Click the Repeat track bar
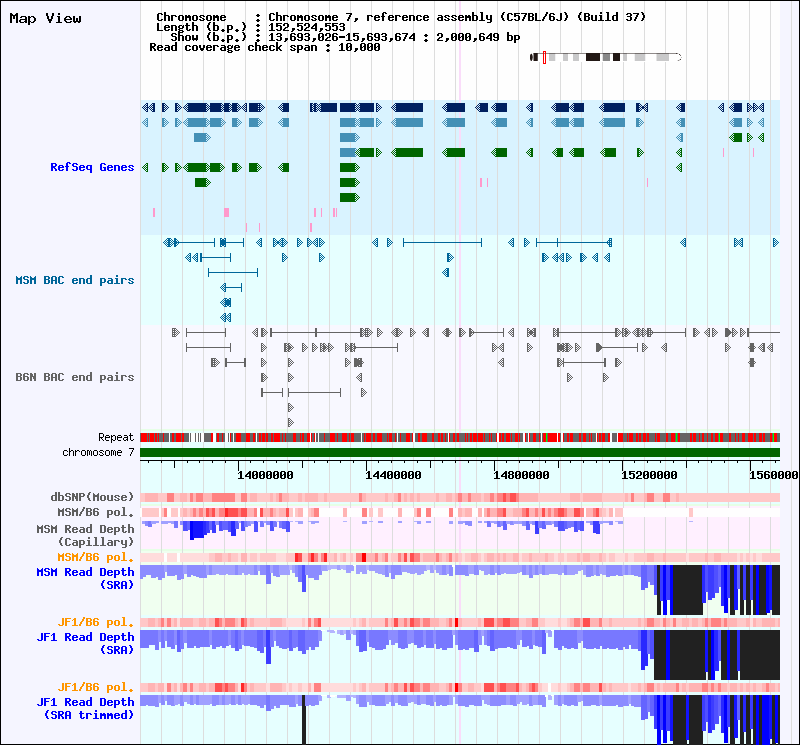This screenshot has height=745, width=800. 460,437
